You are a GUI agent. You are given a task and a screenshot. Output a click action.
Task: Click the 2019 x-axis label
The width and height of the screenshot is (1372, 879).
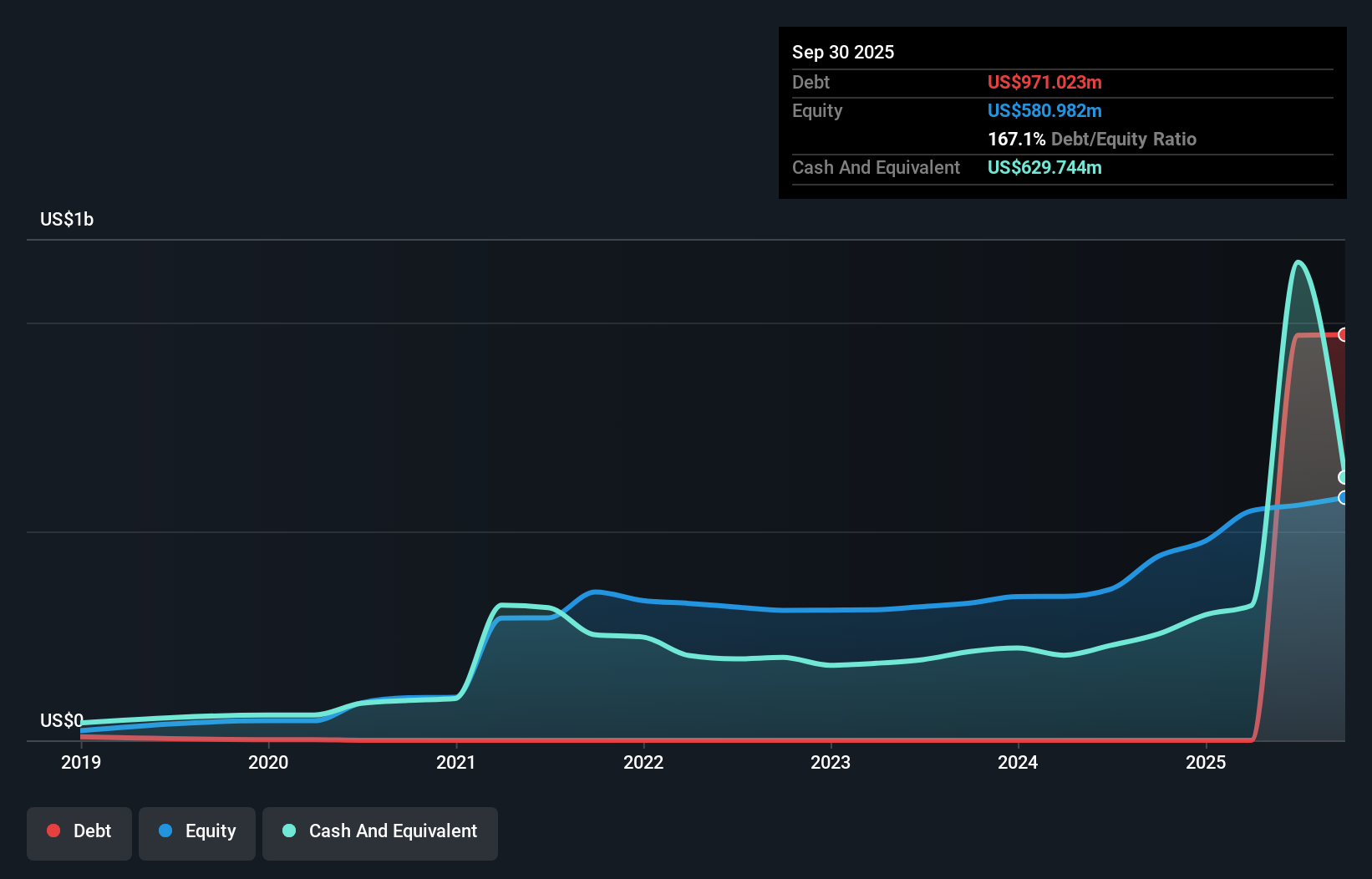click(x=81, y=762)
